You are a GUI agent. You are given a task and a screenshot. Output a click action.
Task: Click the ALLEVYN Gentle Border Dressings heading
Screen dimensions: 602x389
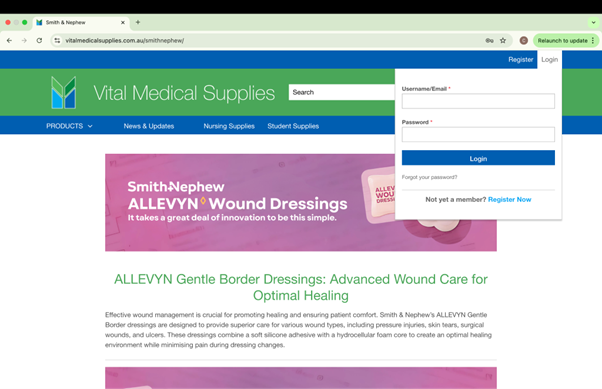(301, 287)
